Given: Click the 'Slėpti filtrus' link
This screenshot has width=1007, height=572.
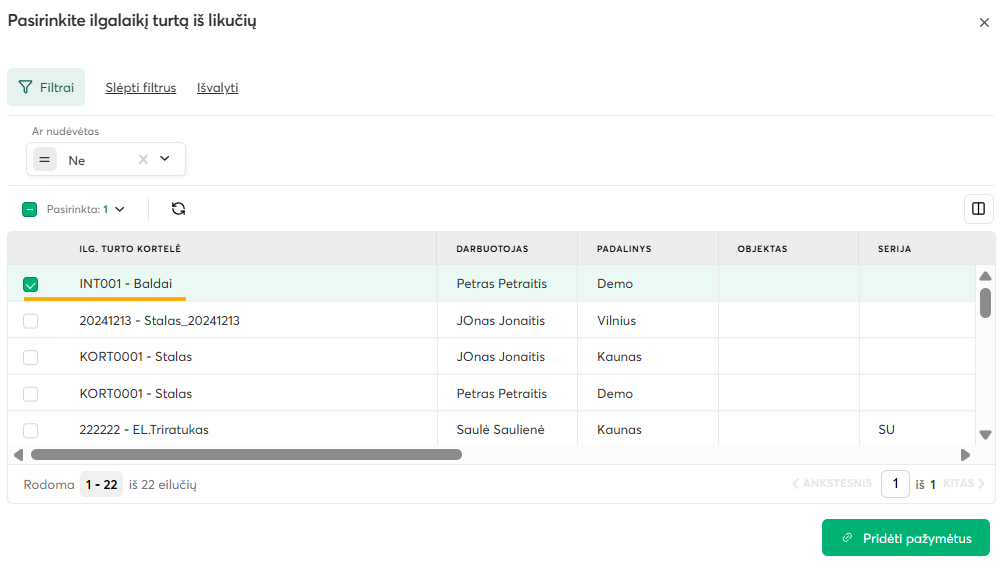Looking at the screenshot, I should [x=141, y=88].
